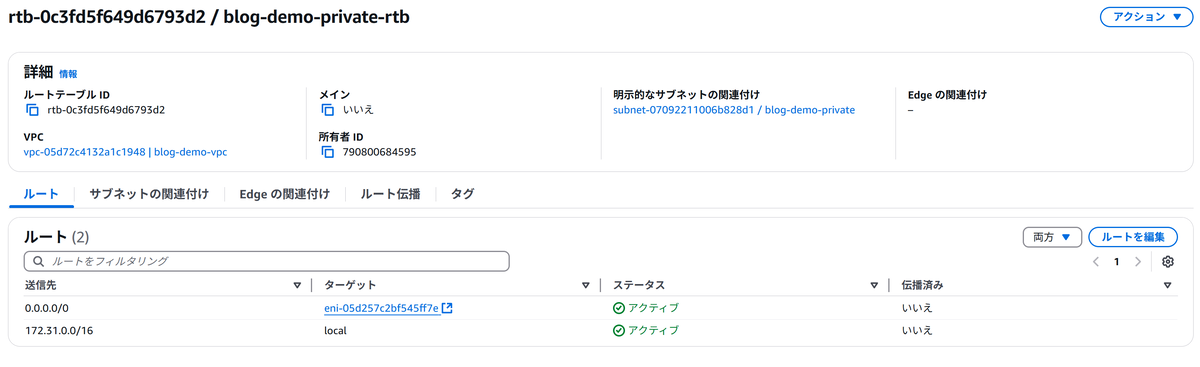Screen dimensions: 1200x367
Task: Sort routes by ステータス column
Action: pos(875,286)
